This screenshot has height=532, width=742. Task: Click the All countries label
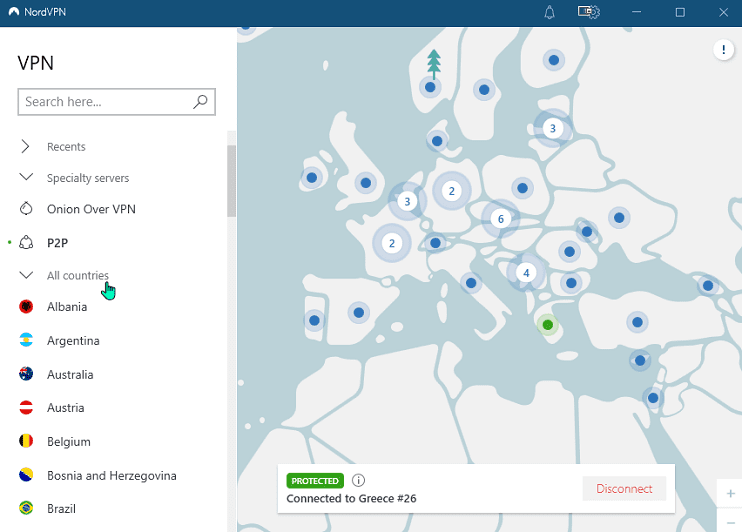coord(78,275)
